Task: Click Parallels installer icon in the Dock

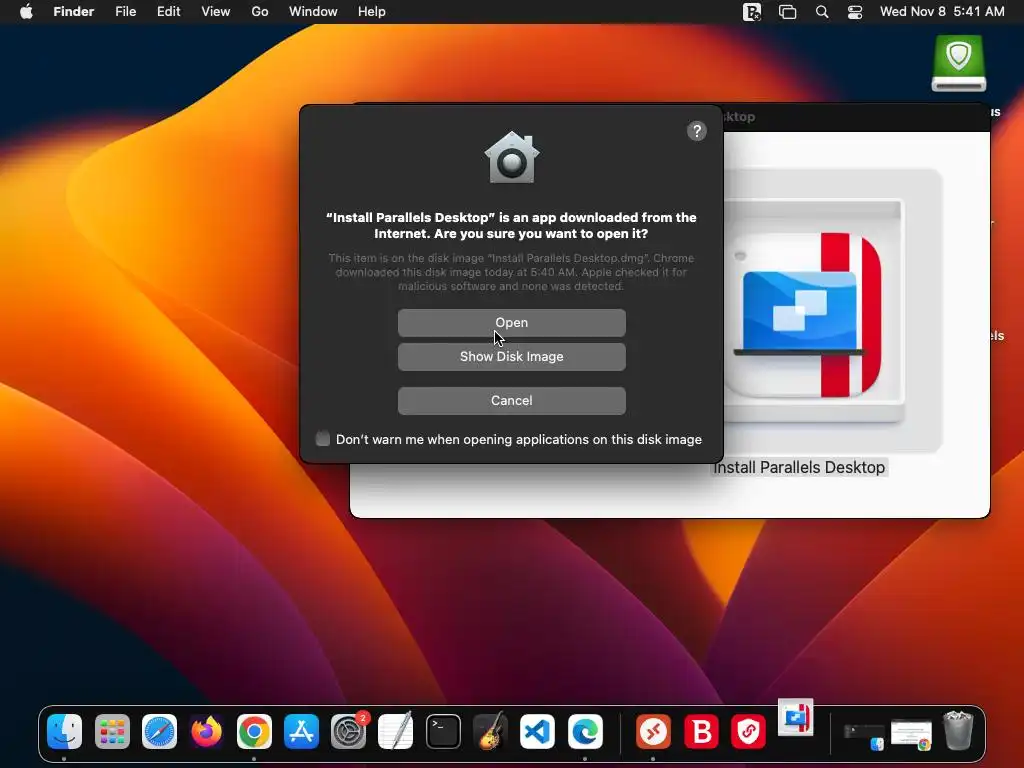Action: click(x=795, y=717)
